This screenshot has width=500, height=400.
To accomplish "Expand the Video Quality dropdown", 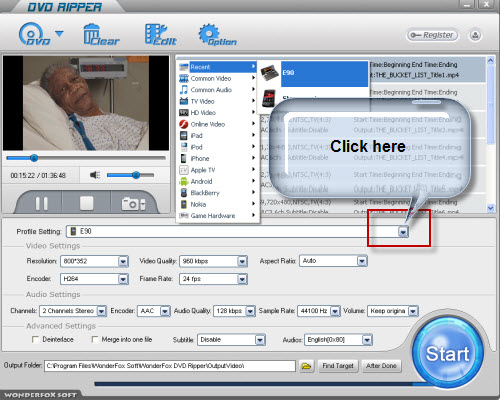I will [242, 261].
